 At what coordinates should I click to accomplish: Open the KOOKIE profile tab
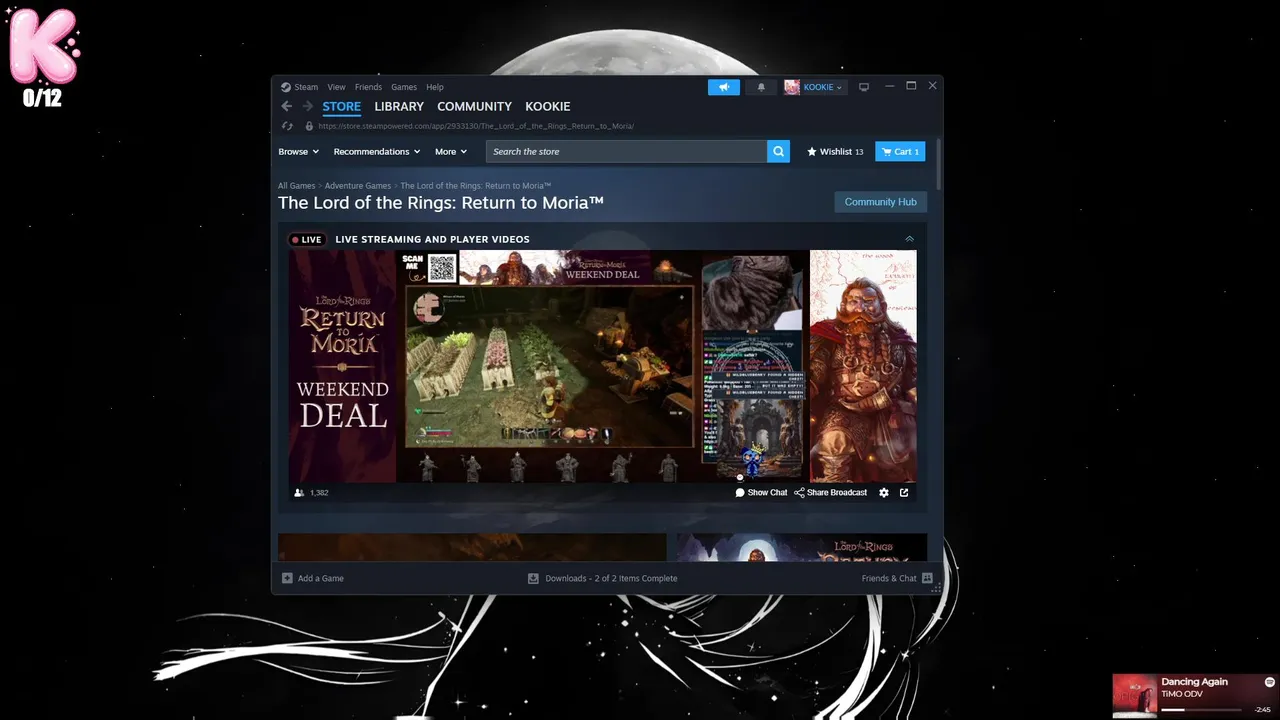[548, 106]
